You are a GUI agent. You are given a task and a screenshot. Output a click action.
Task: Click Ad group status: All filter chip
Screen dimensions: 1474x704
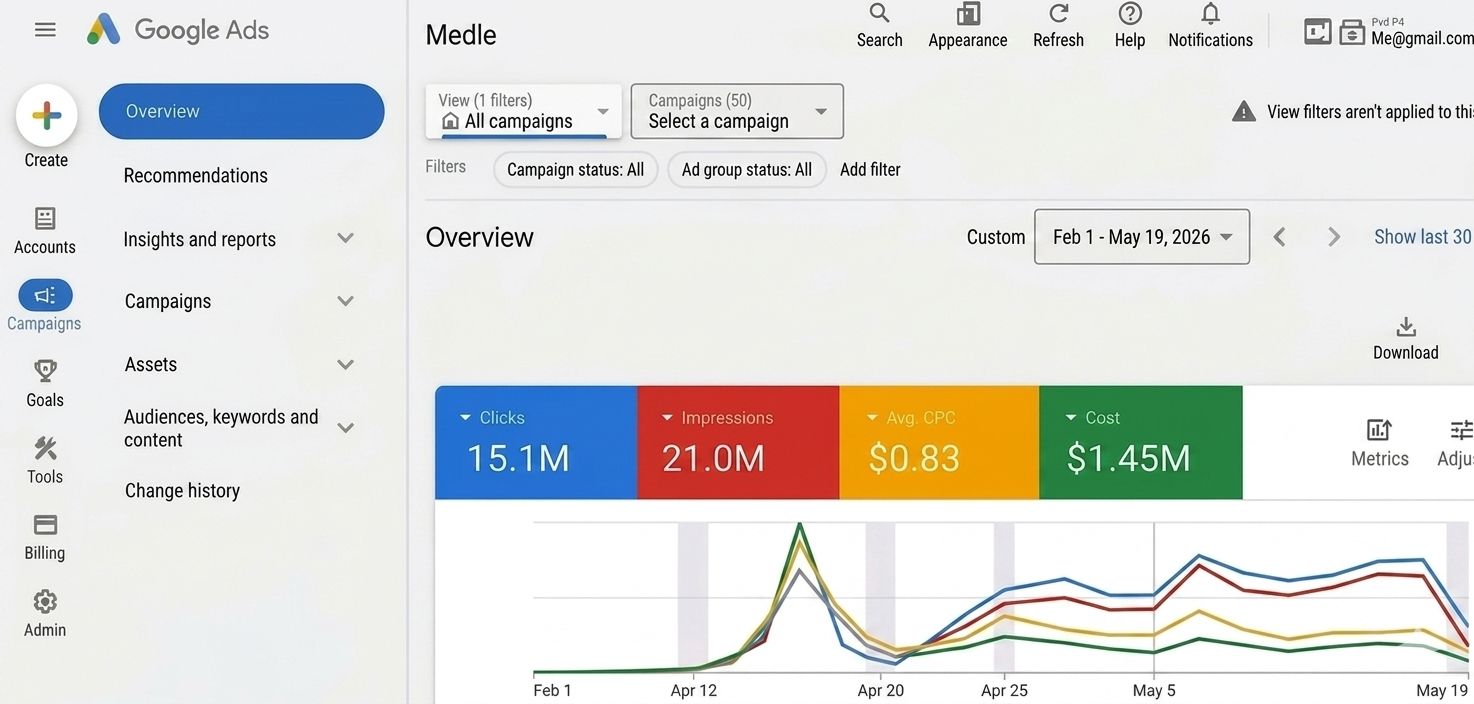(x=747, y=170)
